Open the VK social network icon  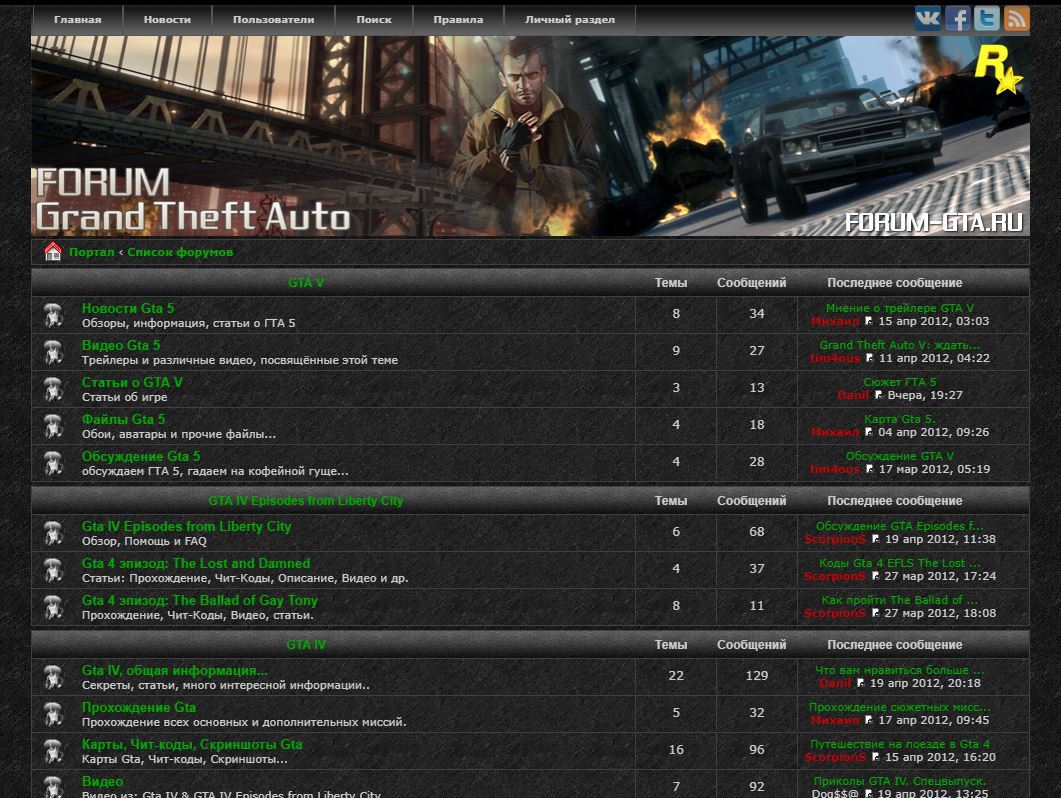tap(927, 18)
